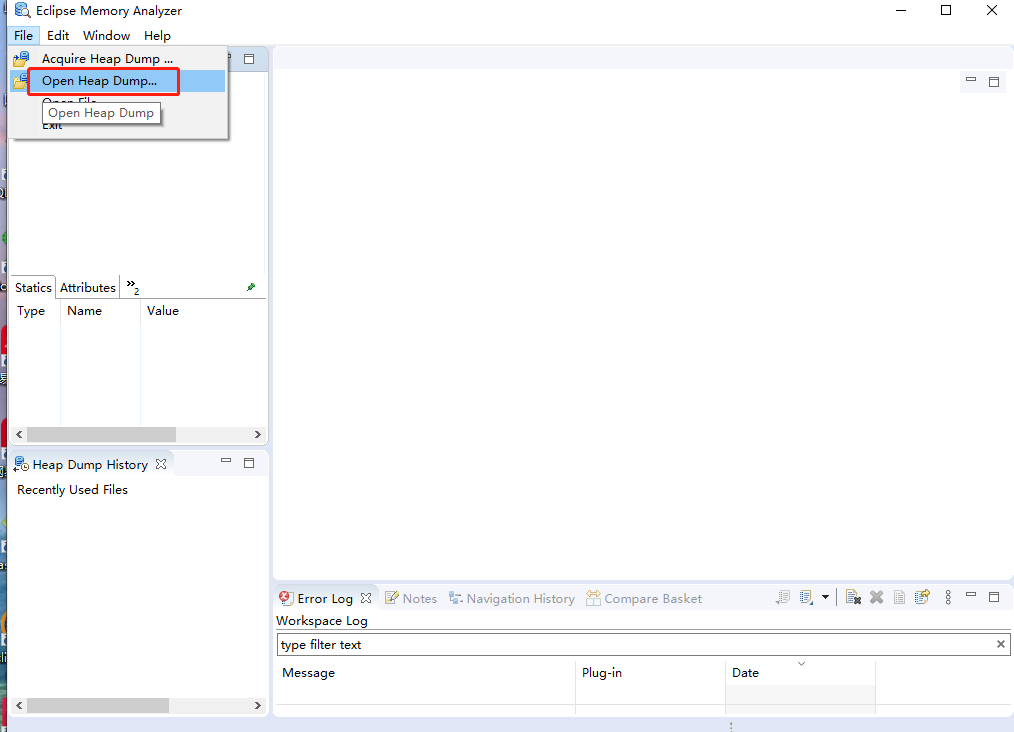Close the Error Log tab

(x=366, y=598)
